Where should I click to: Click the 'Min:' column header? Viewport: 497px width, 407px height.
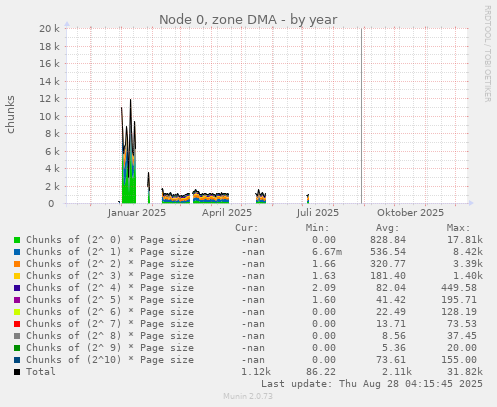tap(317, 228)
